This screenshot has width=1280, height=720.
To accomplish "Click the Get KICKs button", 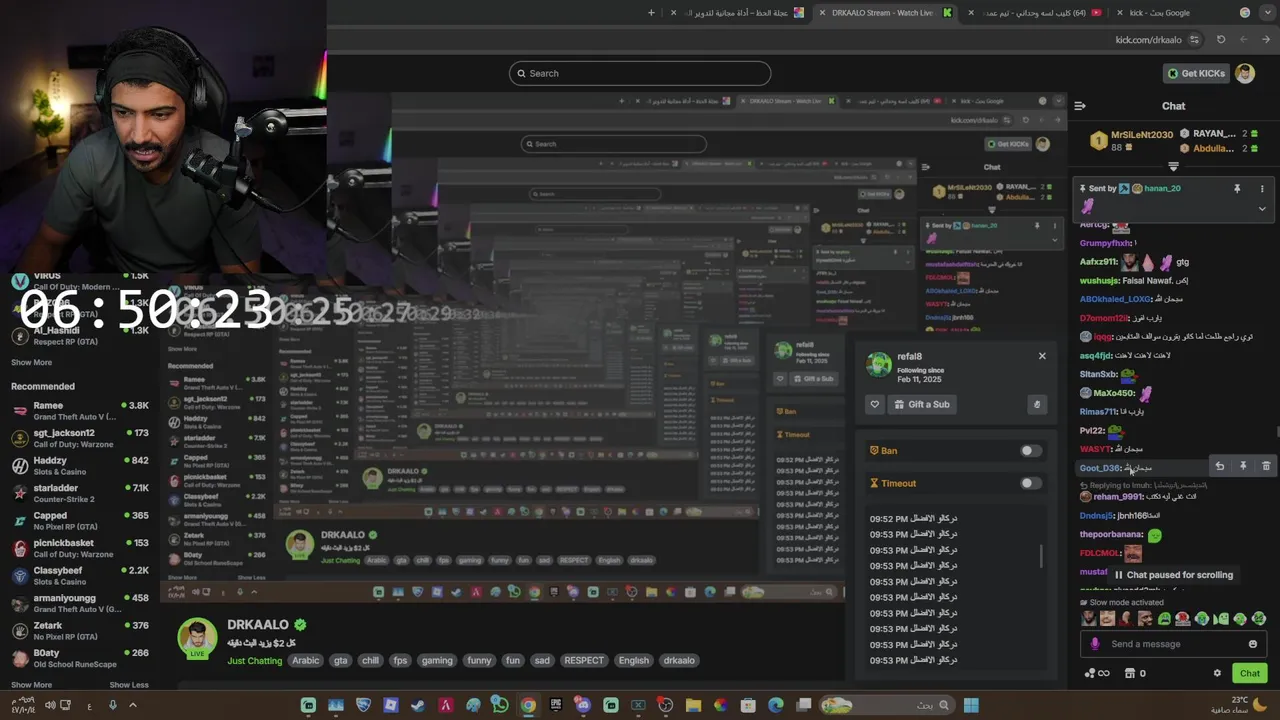I will click(1194, 73).
